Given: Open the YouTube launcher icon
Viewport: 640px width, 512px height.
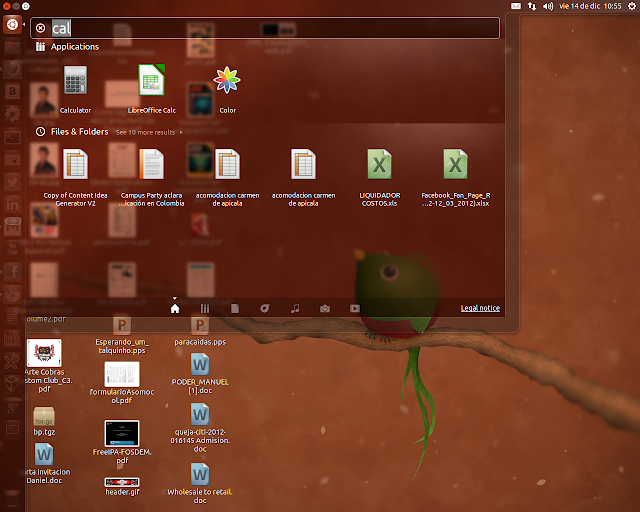Looking at the screenshot, I should pyautogui.click(x=12, y=249).
